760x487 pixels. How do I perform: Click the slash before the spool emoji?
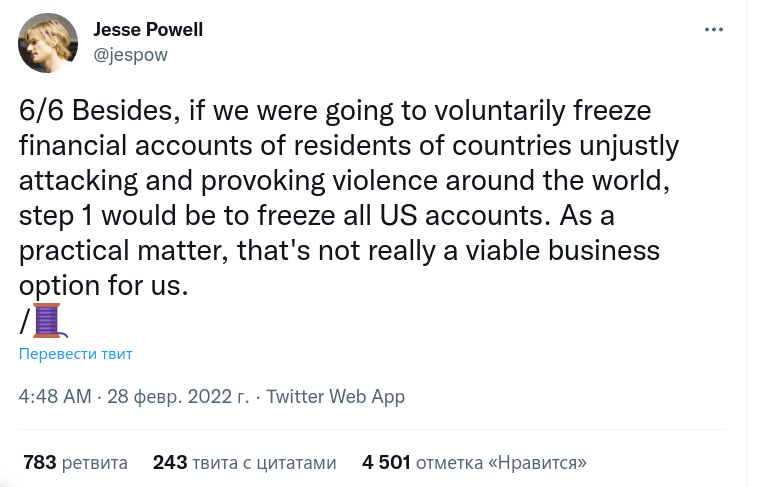tap(24, 321)
